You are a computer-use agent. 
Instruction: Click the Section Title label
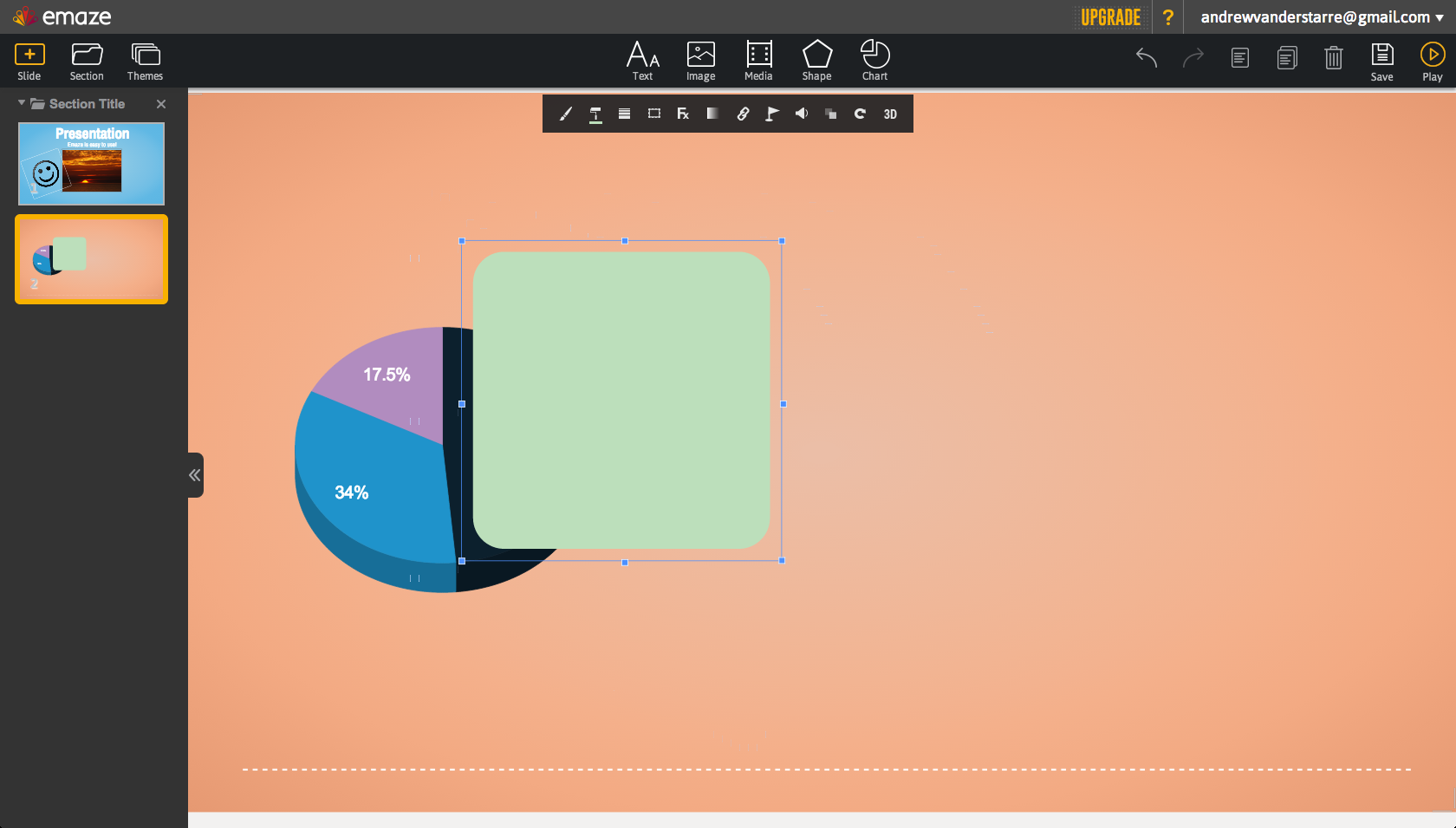(87, 104)
